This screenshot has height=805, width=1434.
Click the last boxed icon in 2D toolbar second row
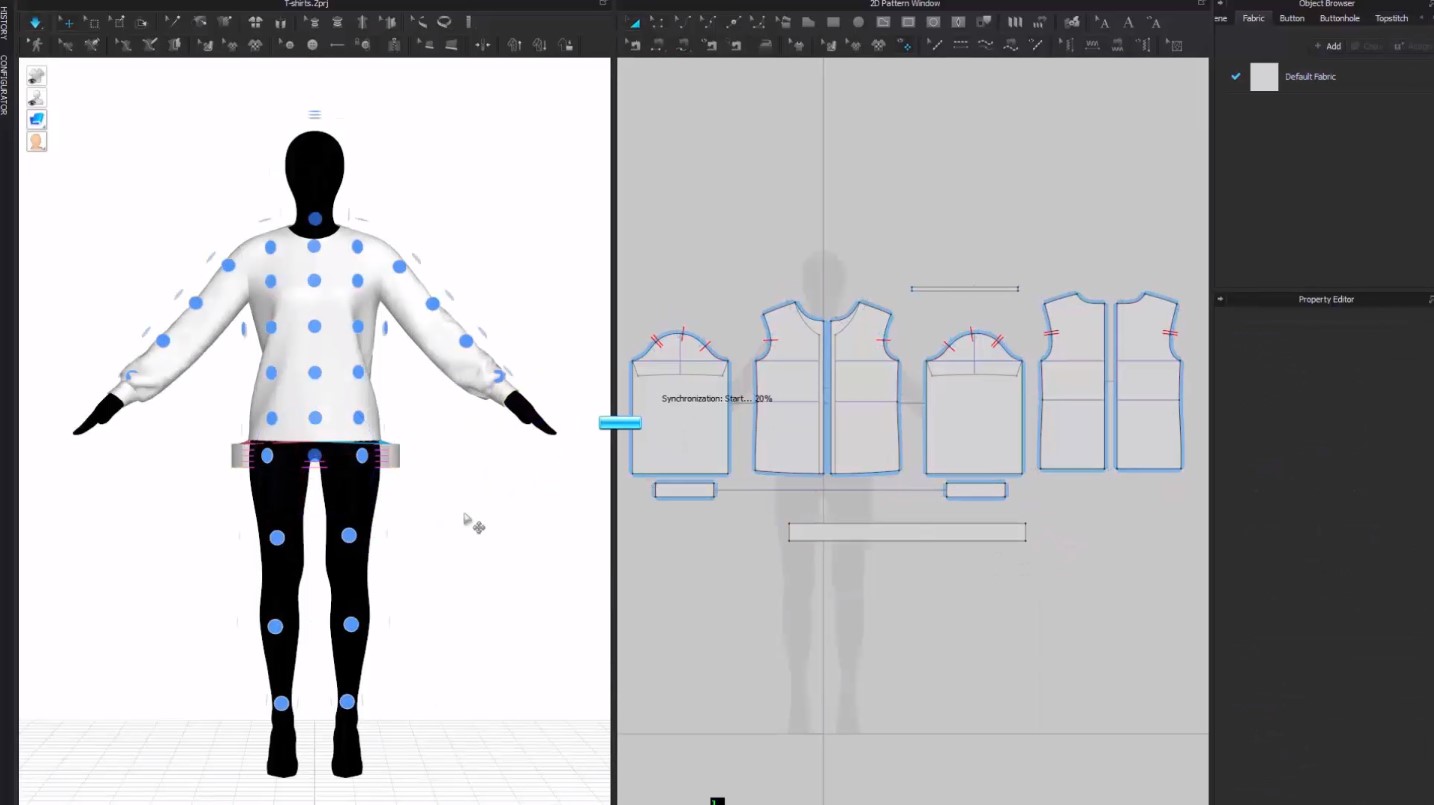coord(1175,45)
